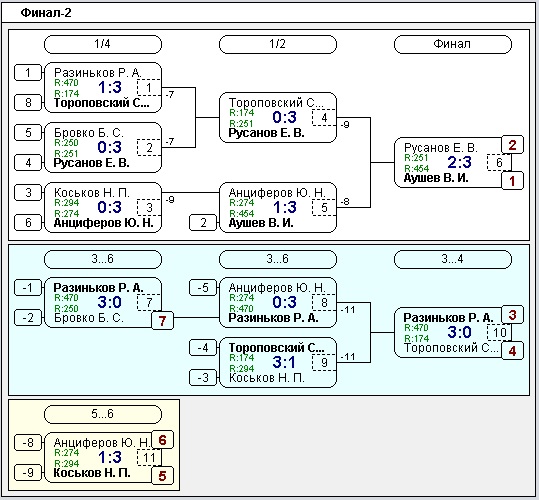539x500 pixels.
Task: Open the Русанов vs Аушев 2:3 final
Action: pos(453,163)
